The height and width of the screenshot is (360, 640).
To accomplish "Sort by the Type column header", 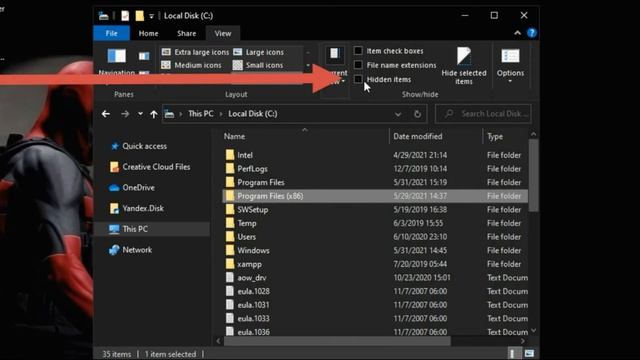I will point(495,136).
